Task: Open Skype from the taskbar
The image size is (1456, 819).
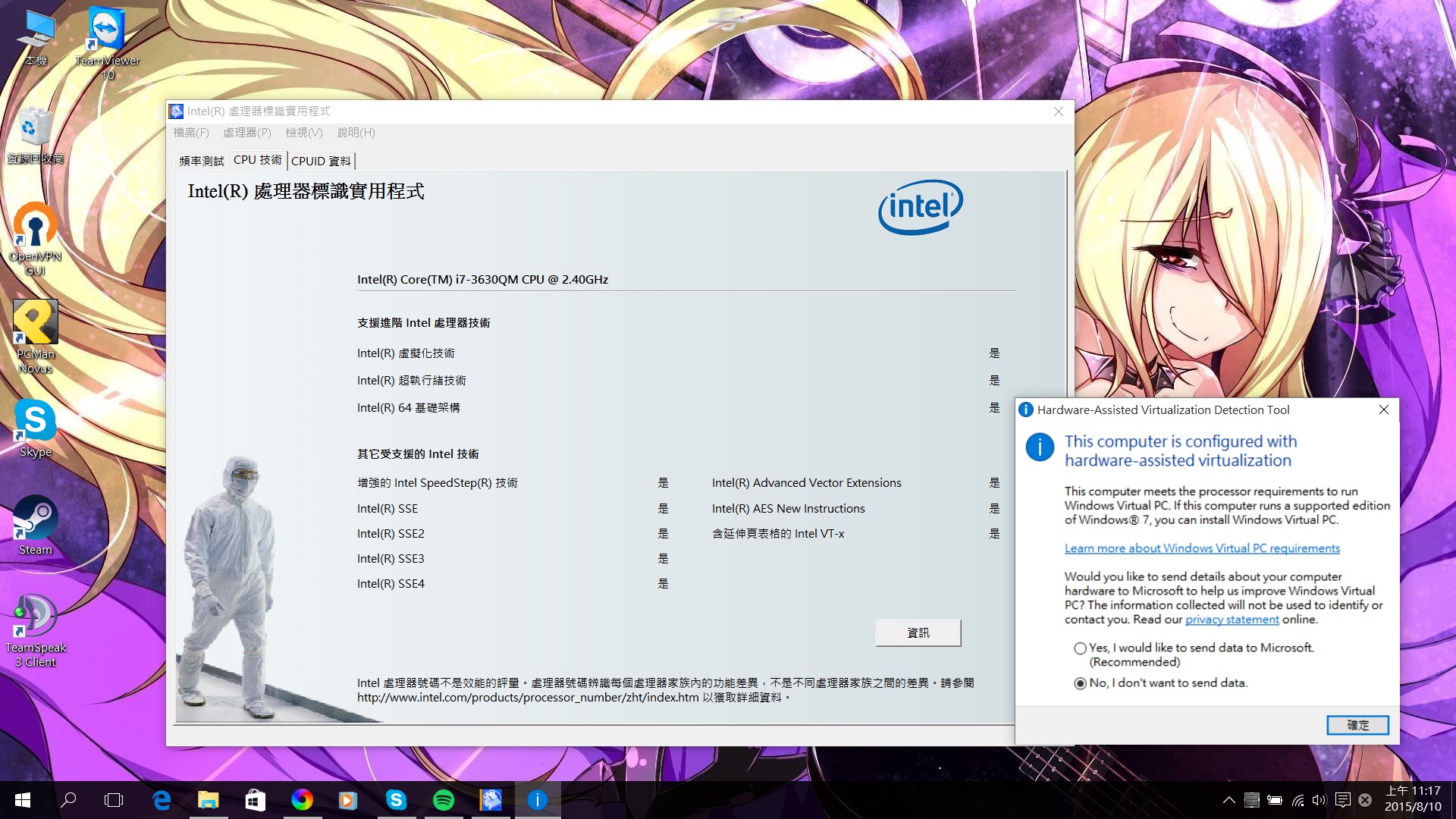Action: tap(396, 800)
